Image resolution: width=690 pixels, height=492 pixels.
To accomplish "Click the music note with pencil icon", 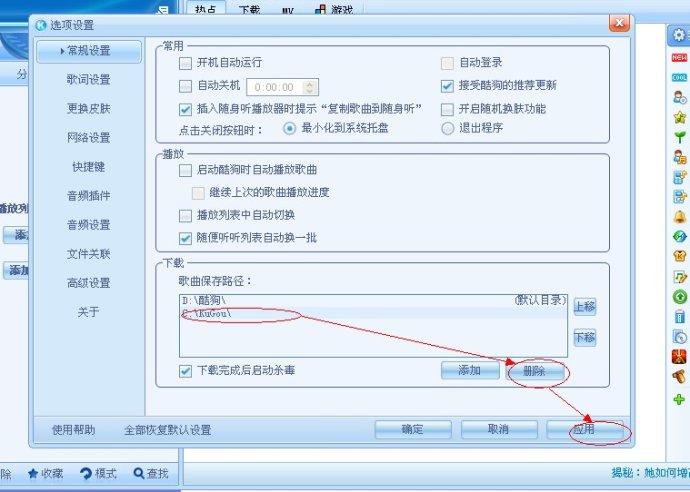I will coord(680,277).
